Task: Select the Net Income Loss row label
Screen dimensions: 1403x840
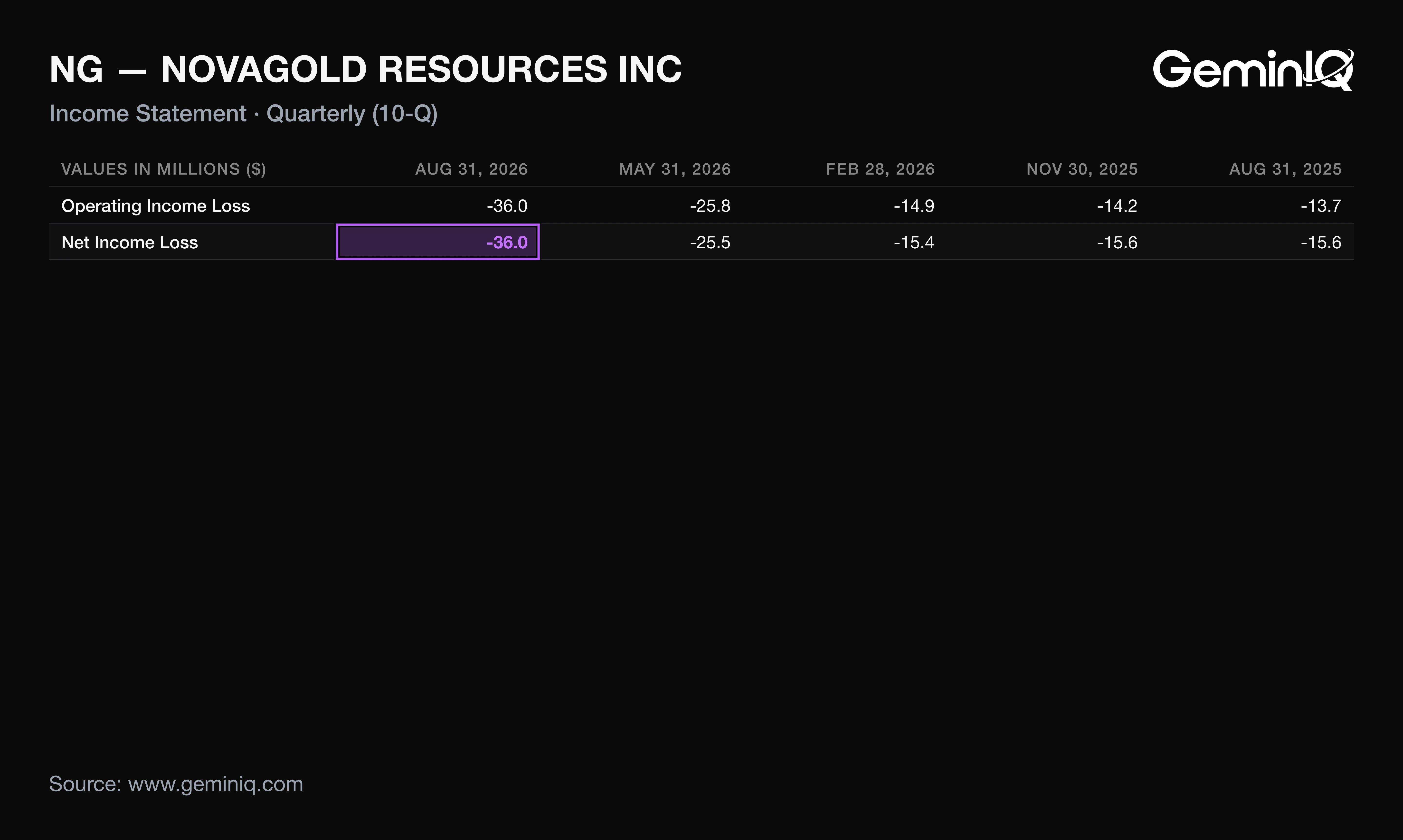Action: tap(130, 242)
